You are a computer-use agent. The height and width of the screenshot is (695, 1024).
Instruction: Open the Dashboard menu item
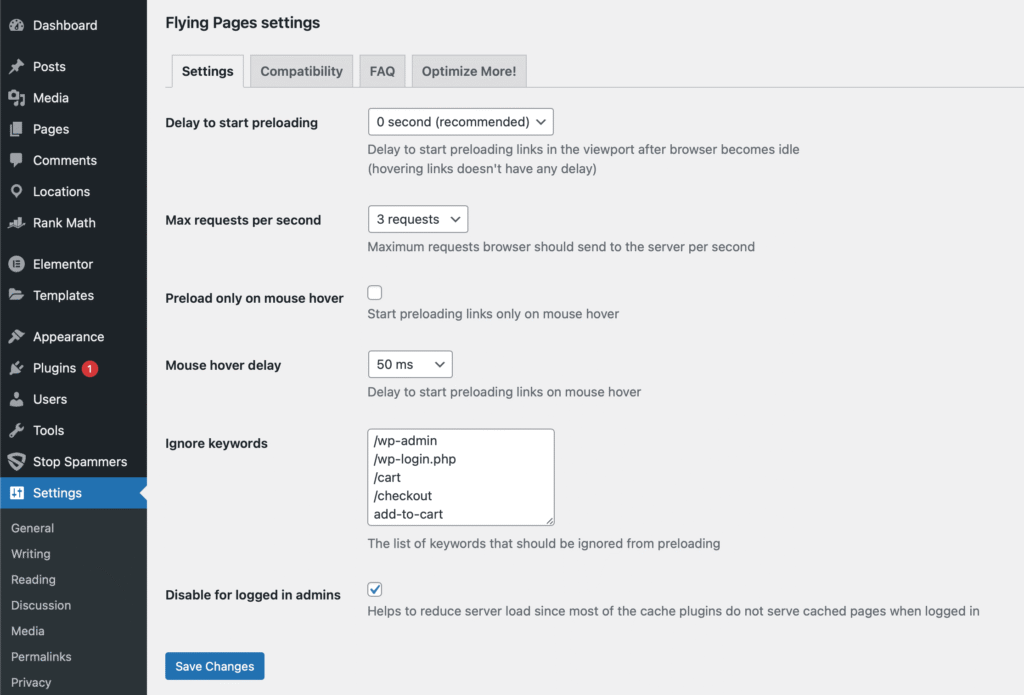73,25
